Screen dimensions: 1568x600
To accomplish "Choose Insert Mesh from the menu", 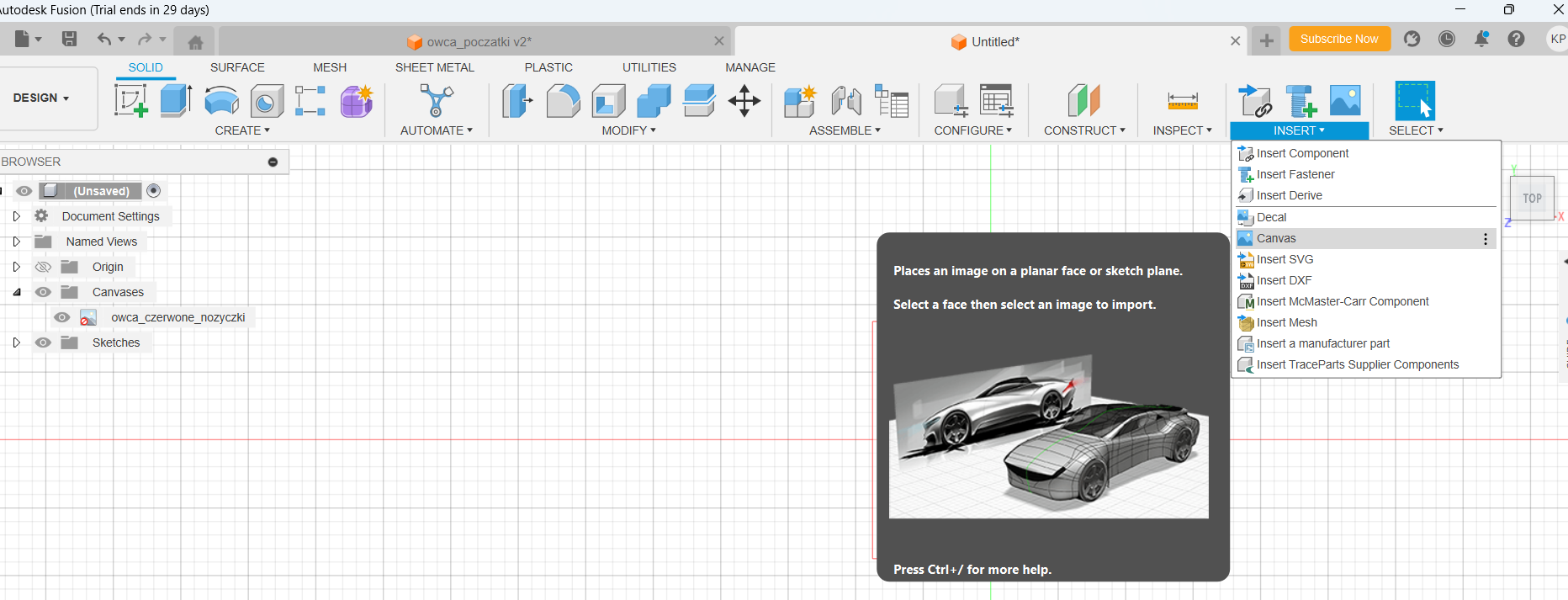I will point(1365,322).
